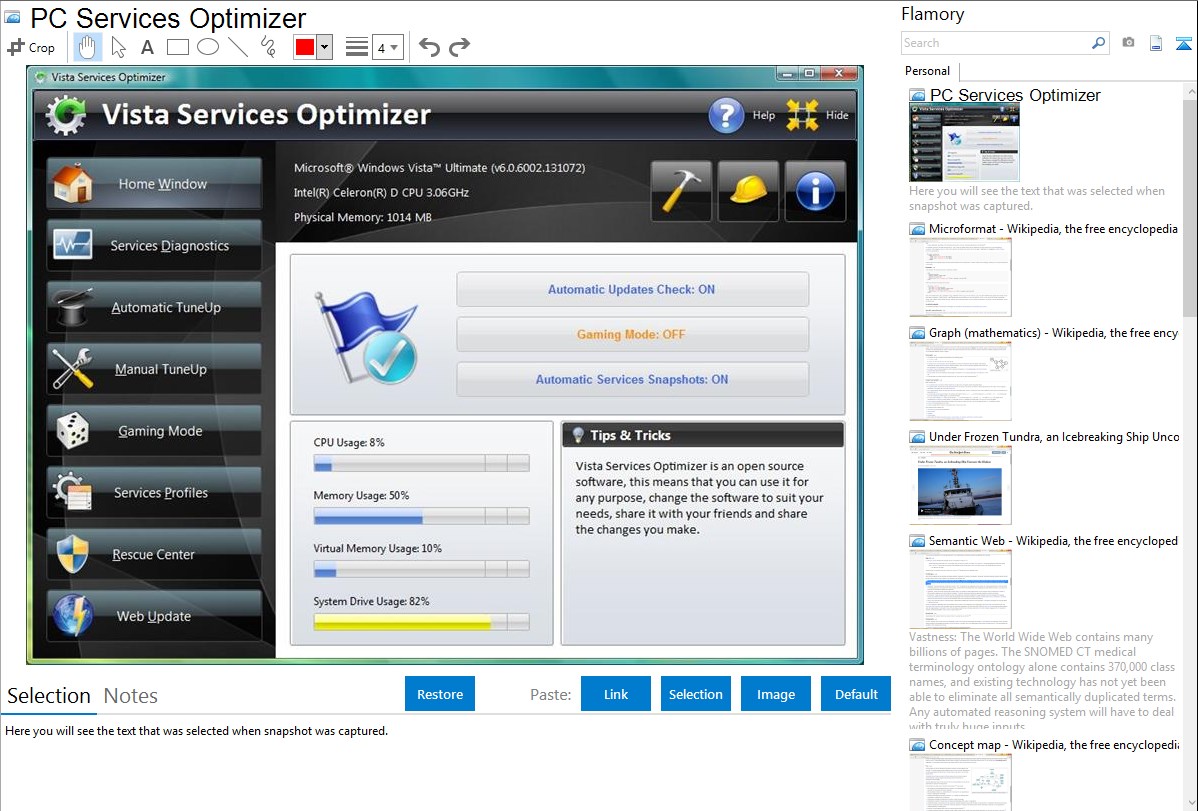Open the PC Services Optimizer snapshot thumbnail
1198x811 pixels.
point(964,142)
